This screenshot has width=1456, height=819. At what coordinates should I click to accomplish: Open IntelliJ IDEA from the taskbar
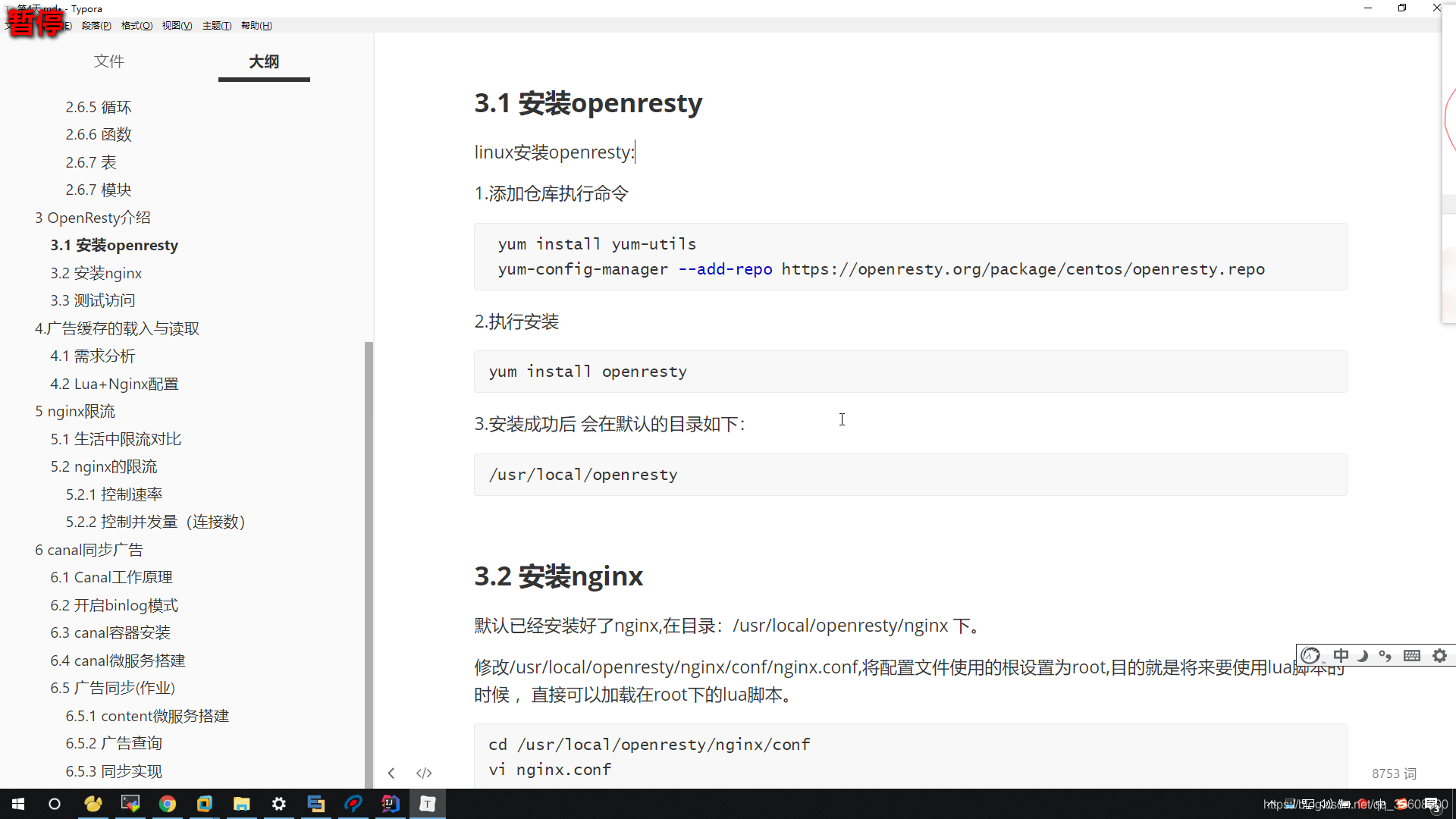[391, 804]
